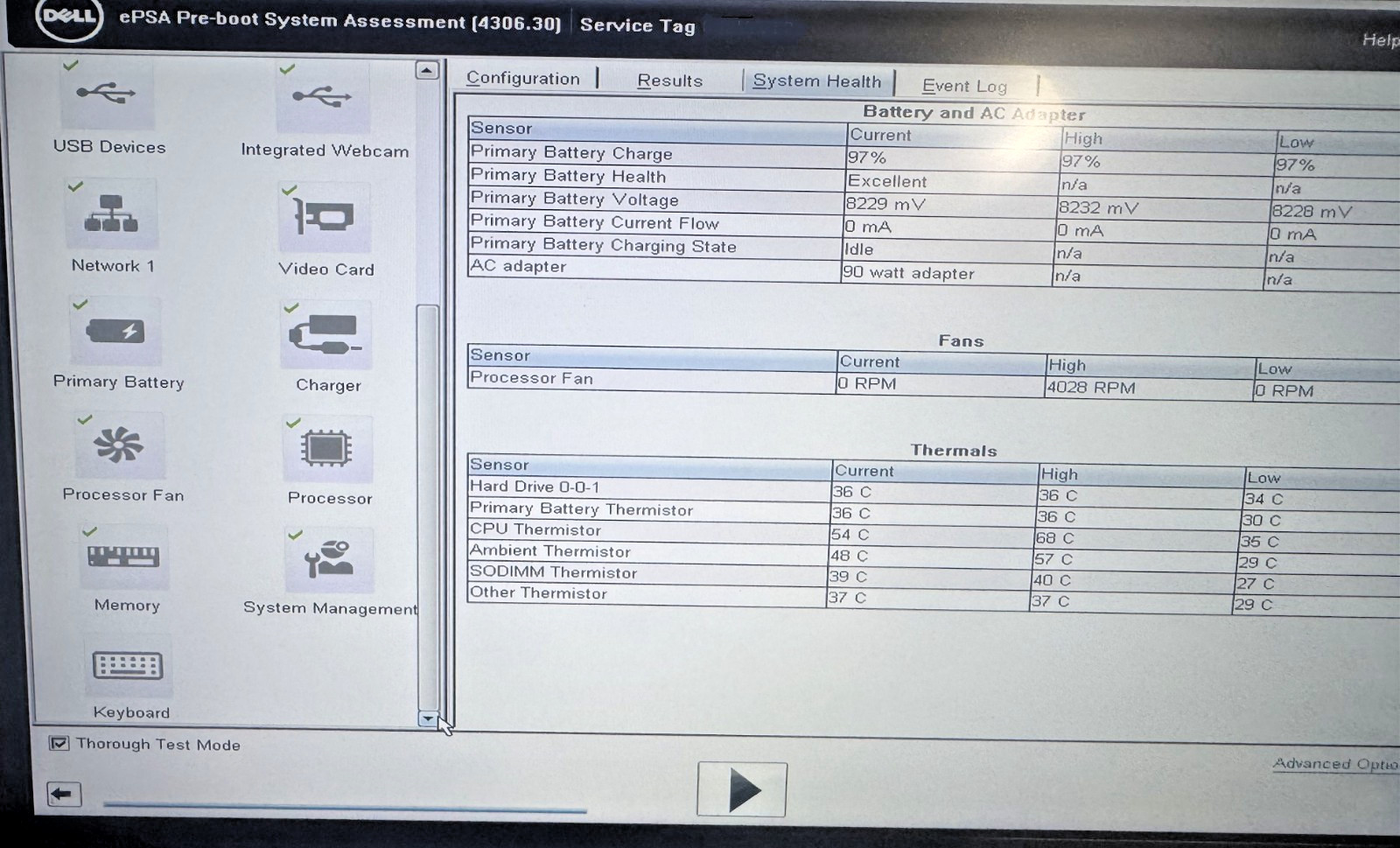The image size is (1400, 848).
Task: Click the device list scrollbar thumb
Action: 428,506
